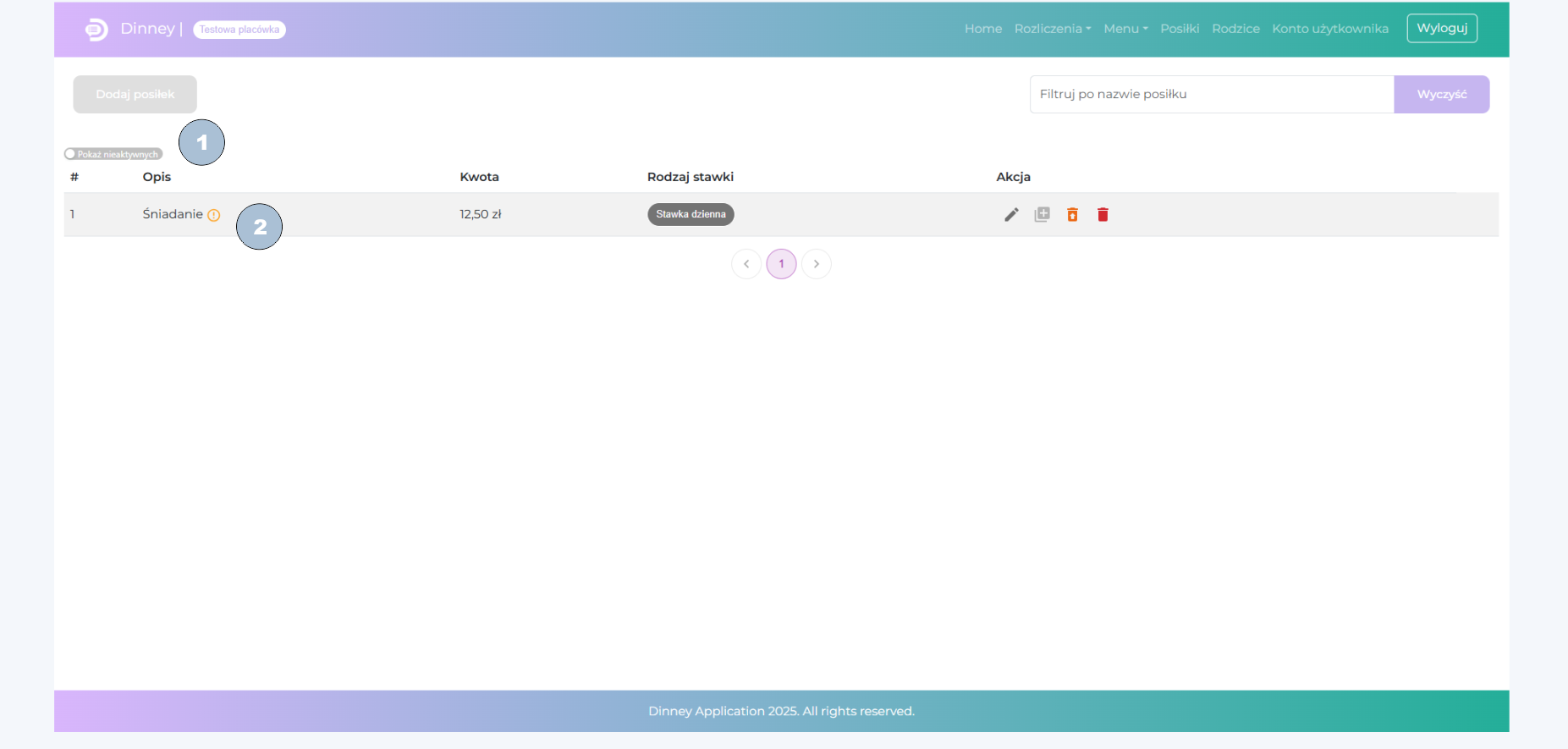Go to next page using right chevron

(x=817, y=264)
